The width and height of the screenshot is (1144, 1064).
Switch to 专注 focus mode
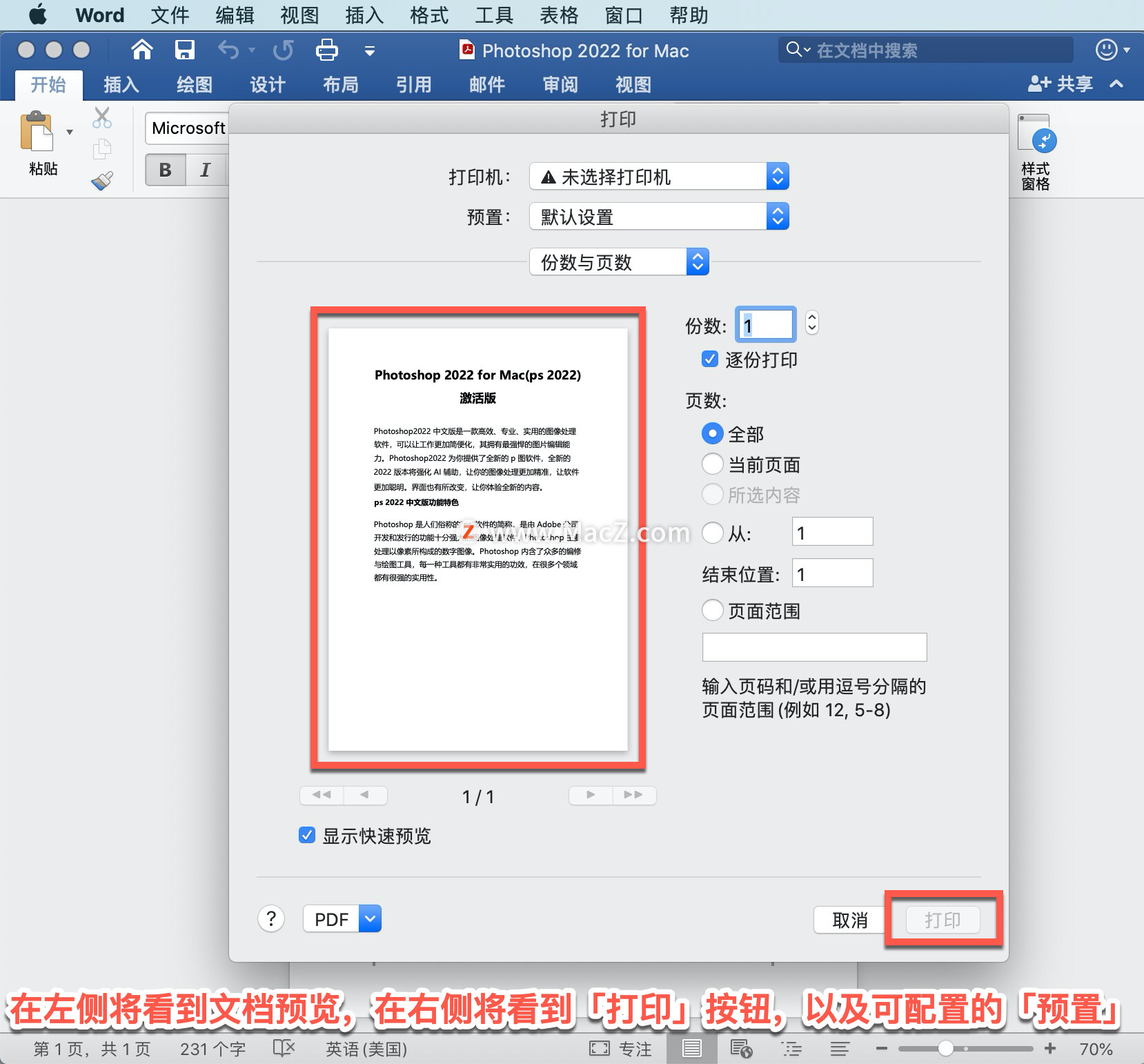click(x=620, y=1049)
